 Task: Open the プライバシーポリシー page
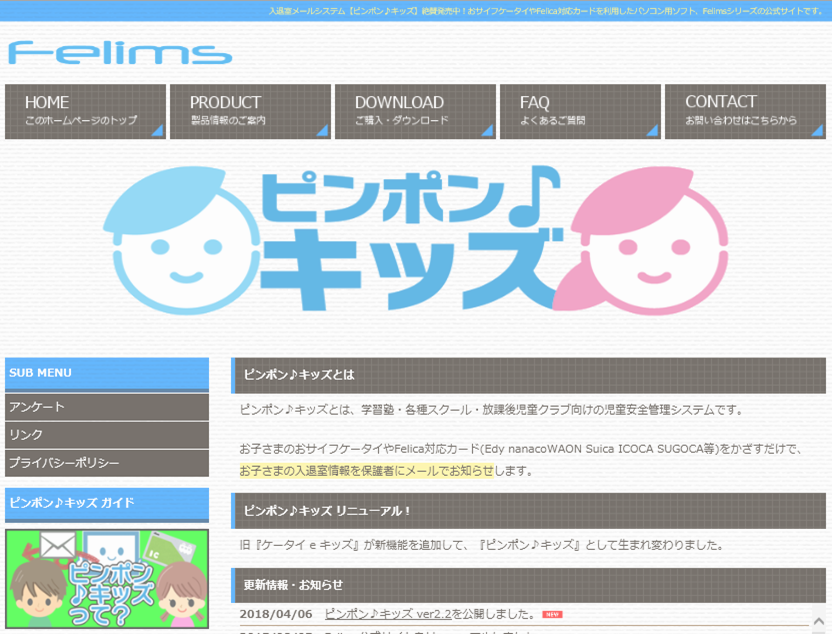tap(105, 463)
